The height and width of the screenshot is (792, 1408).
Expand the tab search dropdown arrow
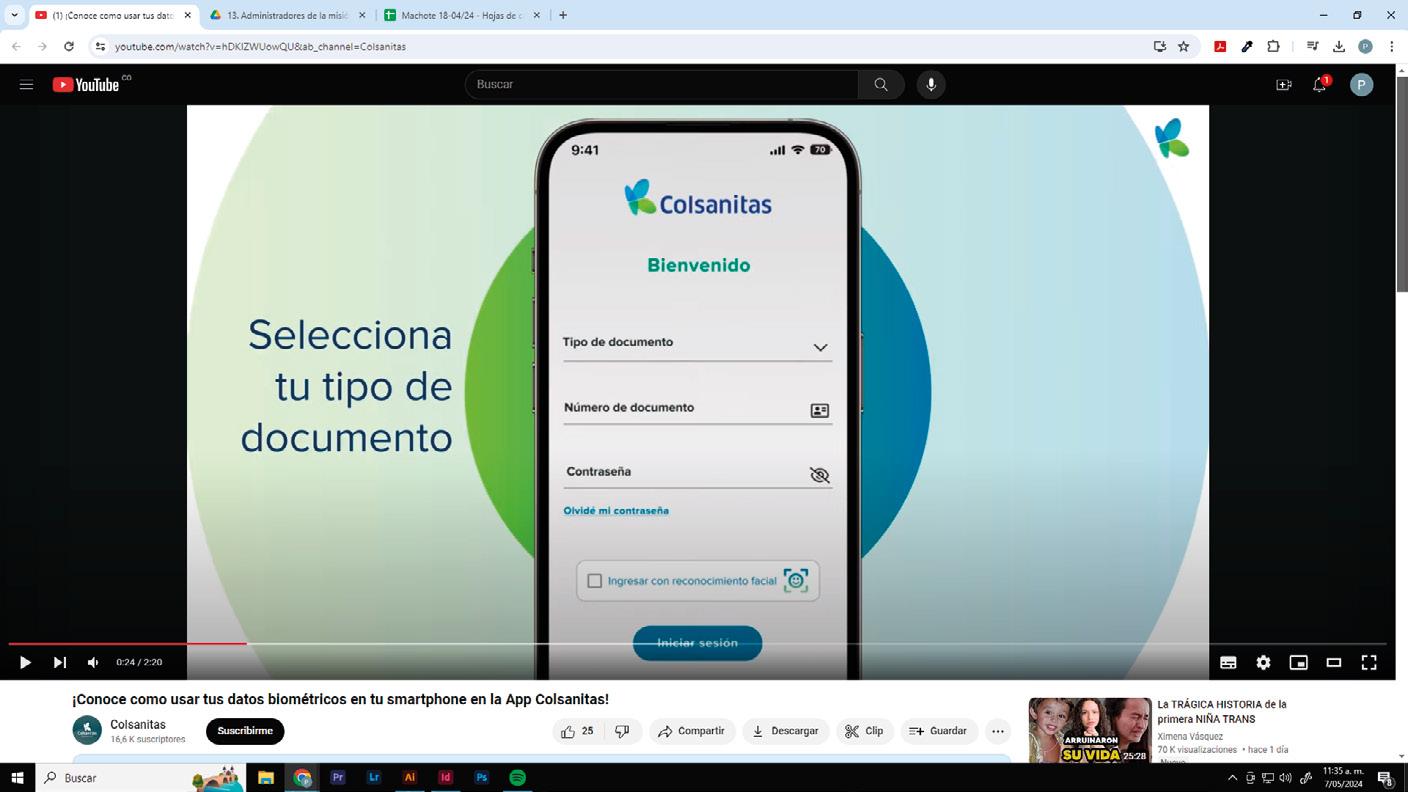pyautogui.click(x=14, y=15)
